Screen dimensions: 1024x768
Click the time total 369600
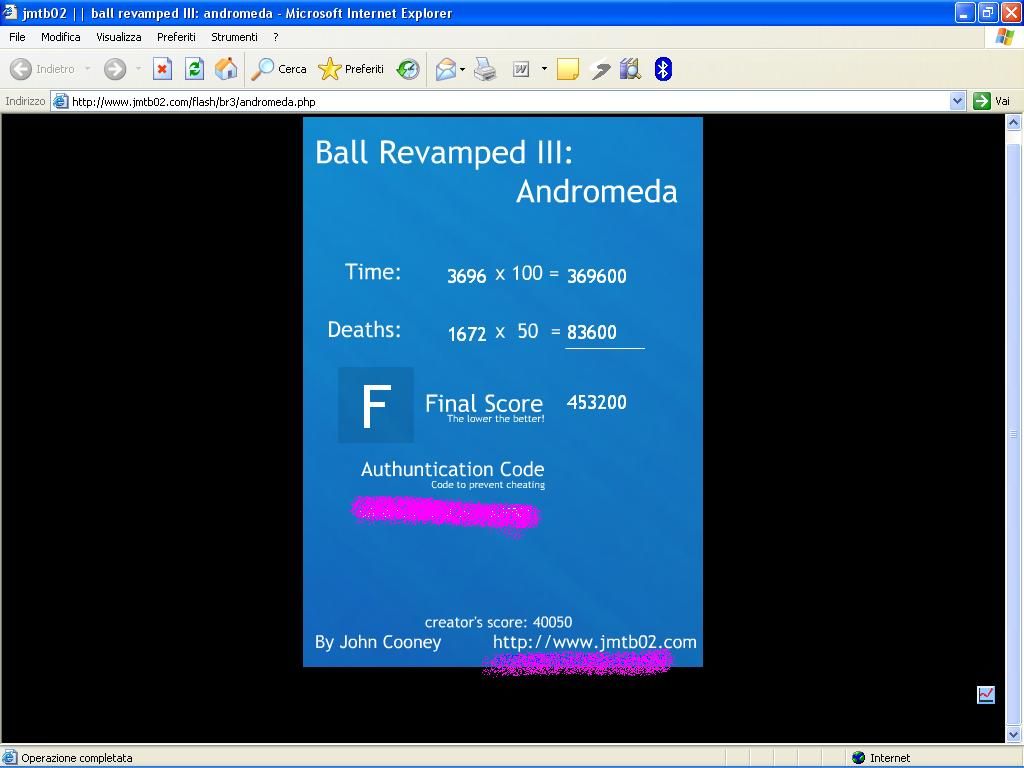(596, 276)
